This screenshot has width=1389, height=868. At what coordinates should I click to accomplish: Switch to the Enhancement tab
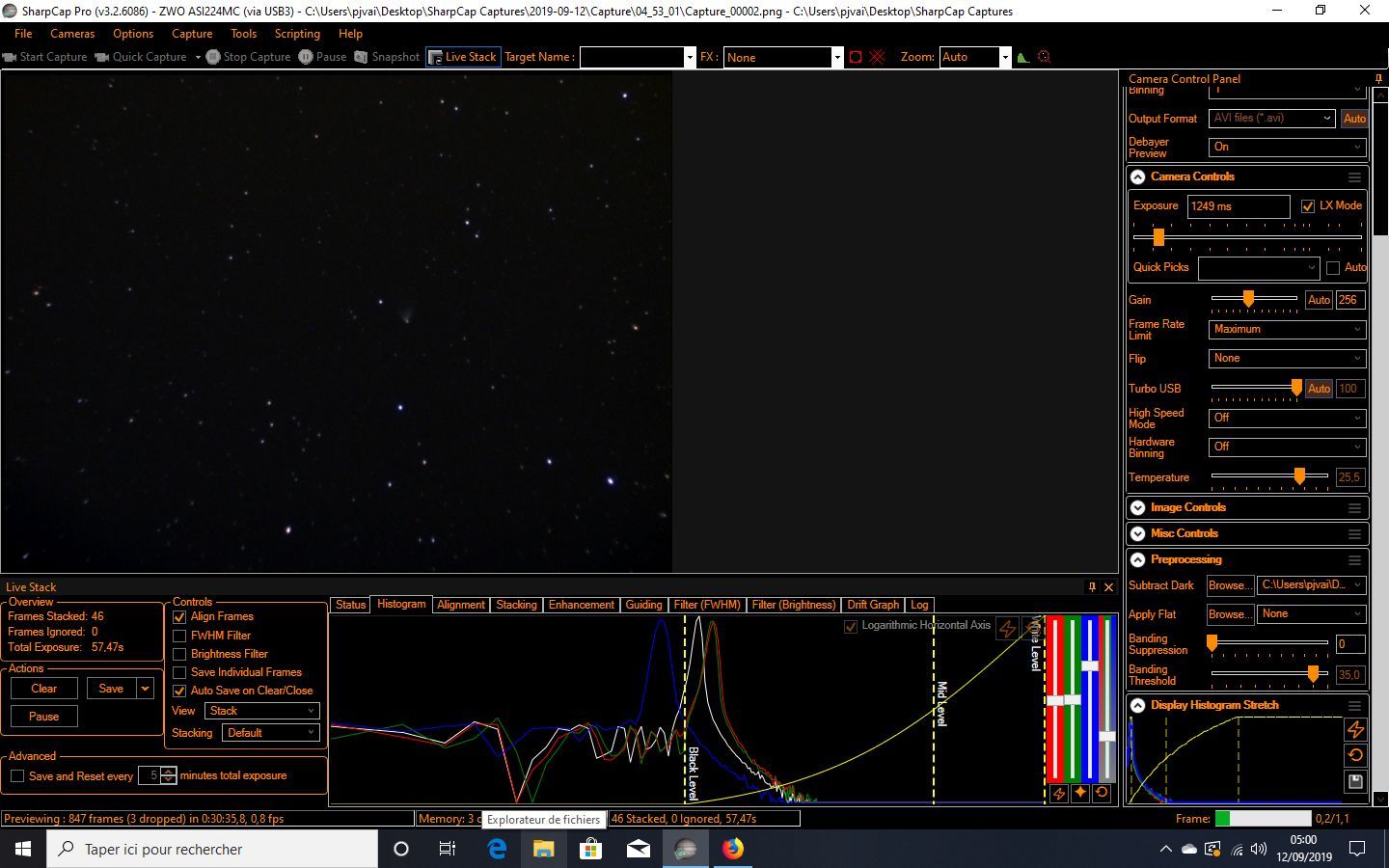point(581,605)
